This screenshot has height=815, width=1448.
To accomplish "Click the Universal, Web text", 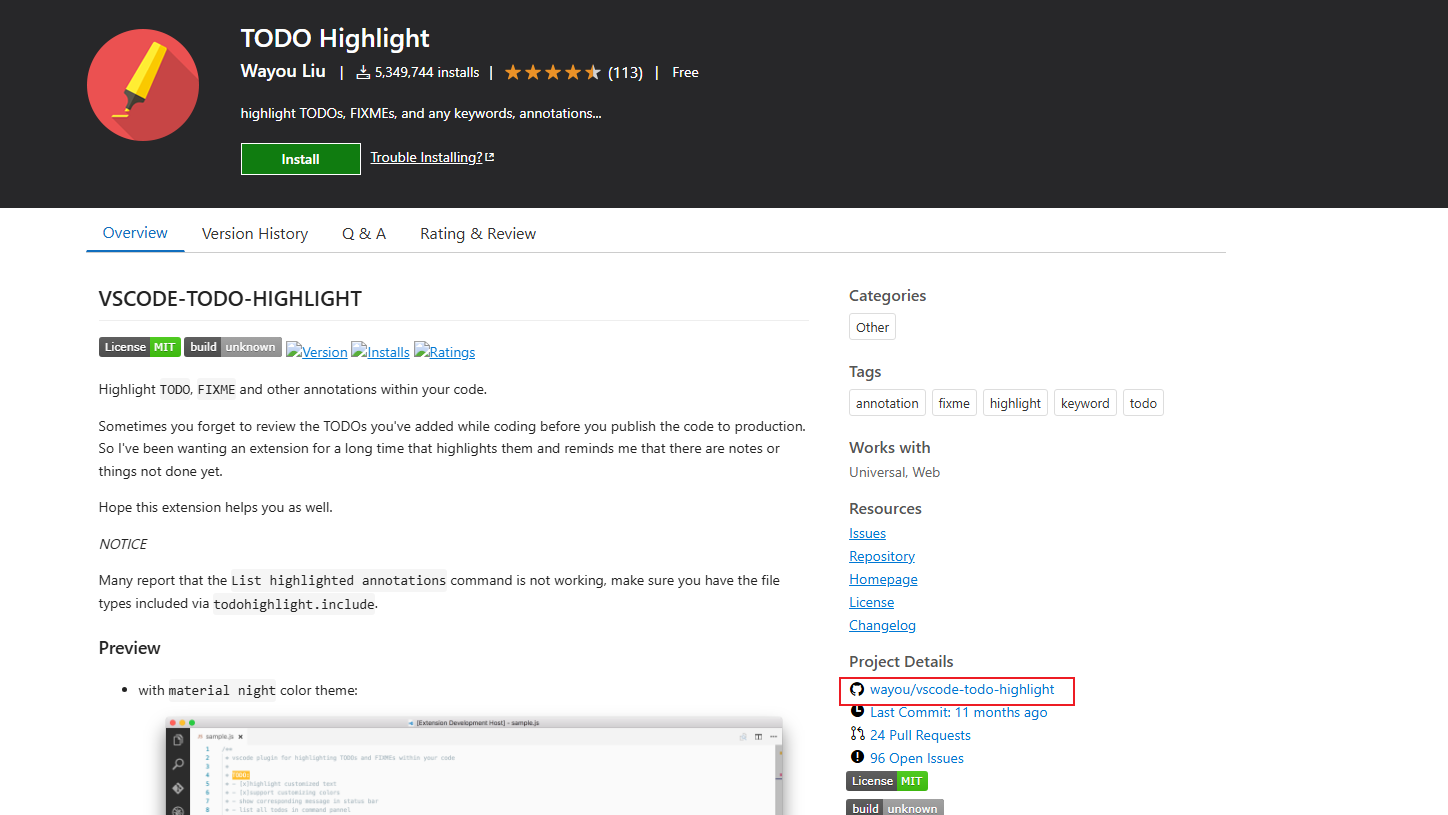I will point(895,472).
